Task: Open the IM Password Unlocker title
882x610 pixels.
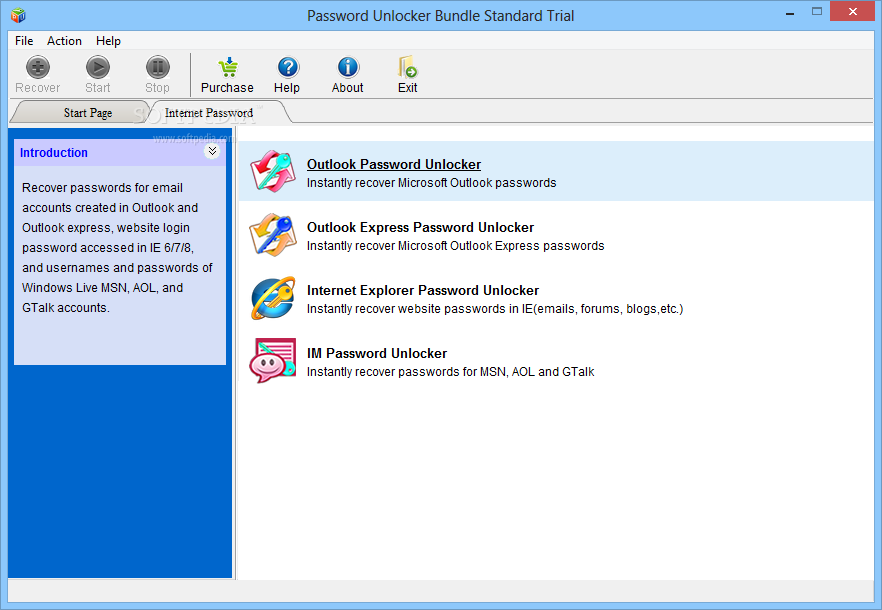Action: (x=377, y=353)
